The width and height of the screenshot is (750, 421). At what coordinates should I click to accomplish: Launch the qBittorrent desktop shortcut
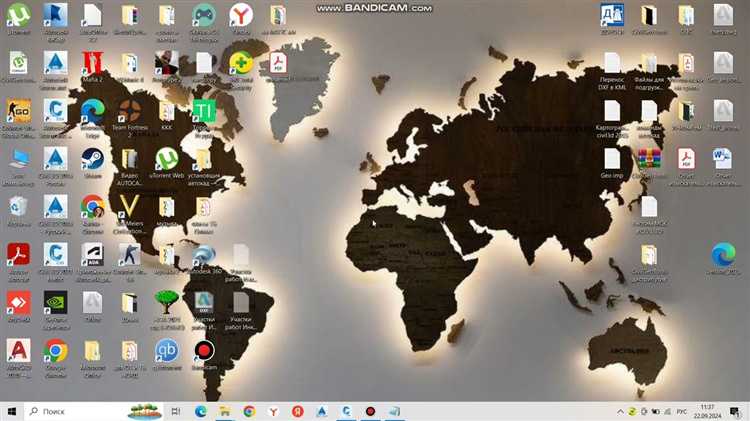coord(166,354)
